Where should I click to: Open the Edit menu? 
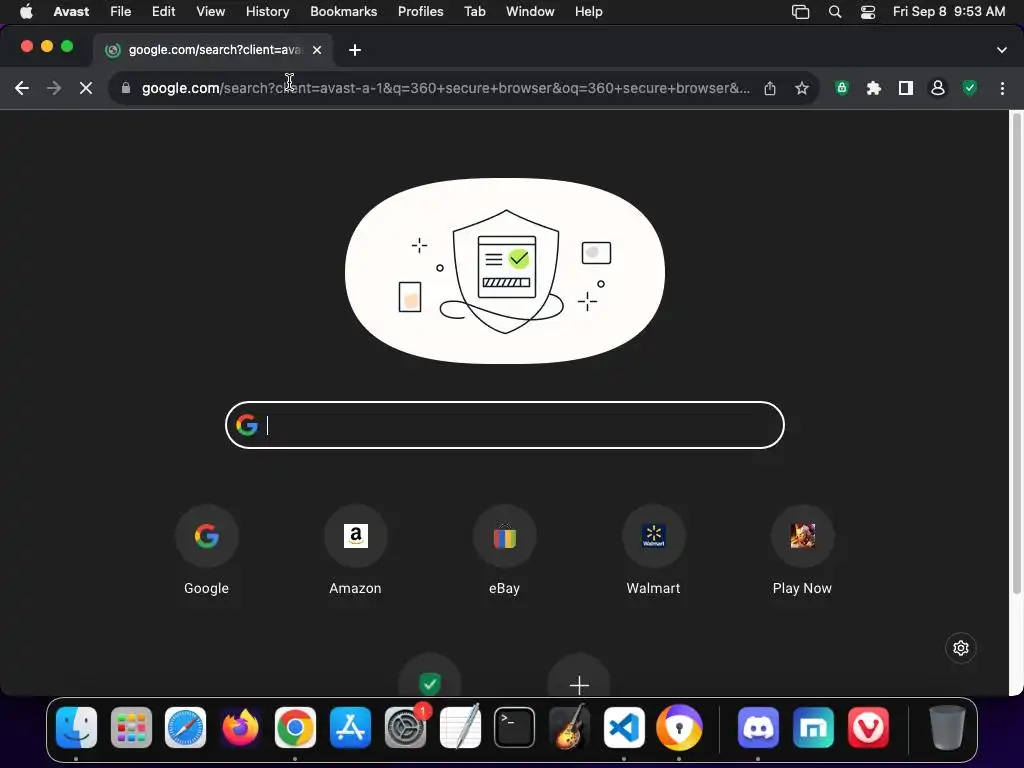(163, 12)
